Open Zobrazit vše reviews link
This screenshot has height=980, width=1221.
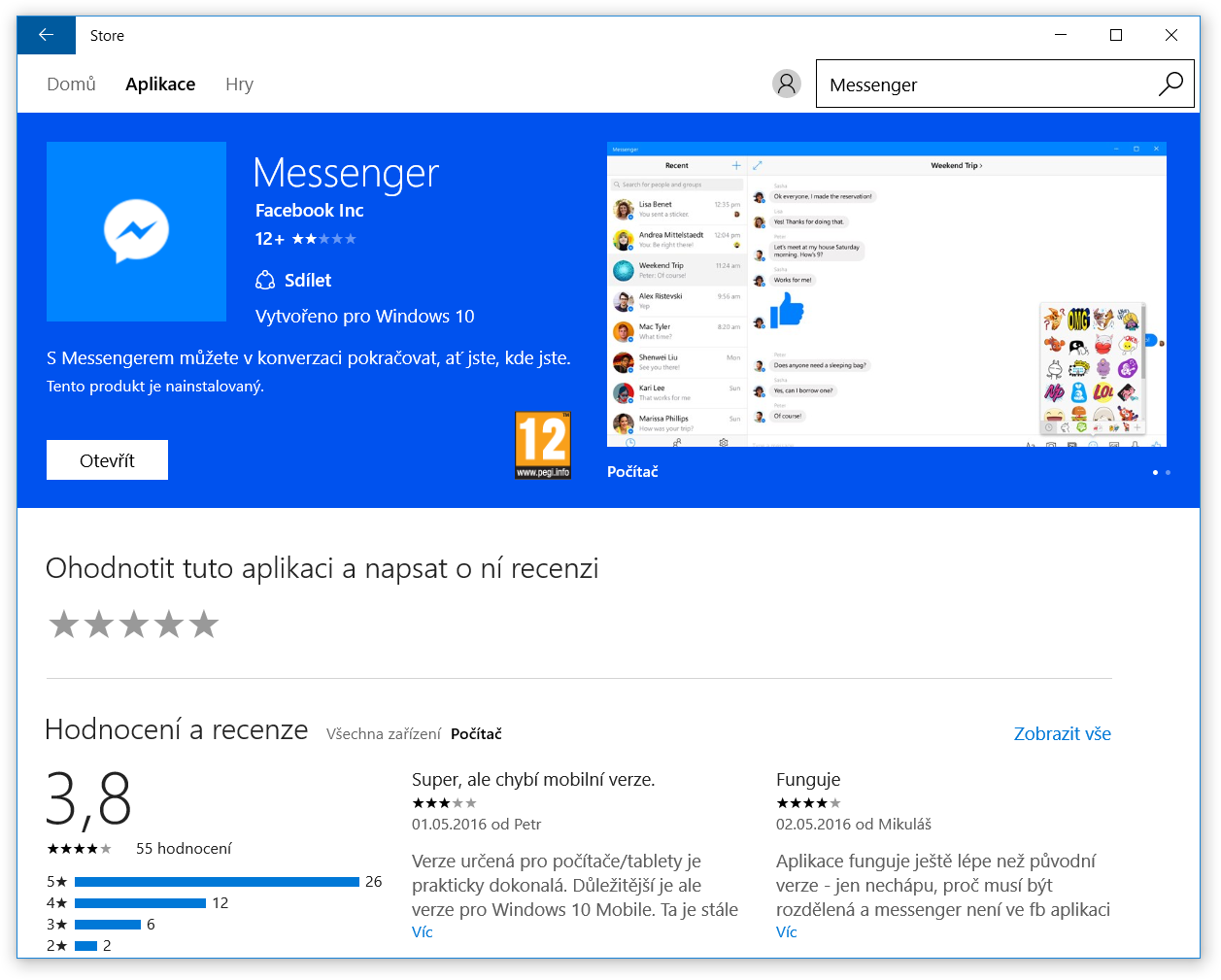(x=1063, y=733)
